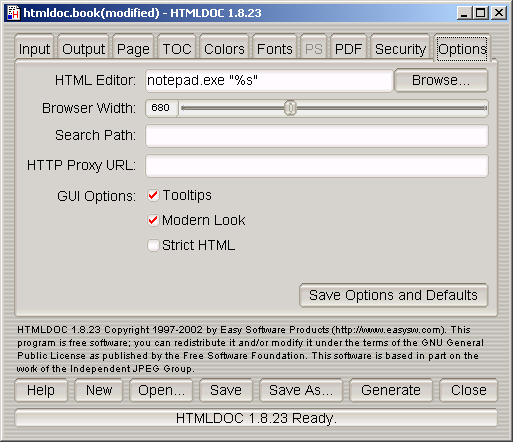The width and height of the screenshot is (513, 442).
Task: Click the Generate button
Action: (391, 390)
